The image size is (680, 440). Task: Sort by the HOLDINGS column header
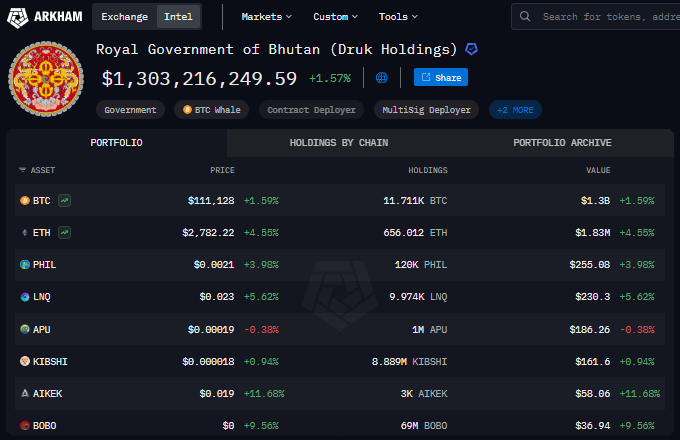point(428,170)
